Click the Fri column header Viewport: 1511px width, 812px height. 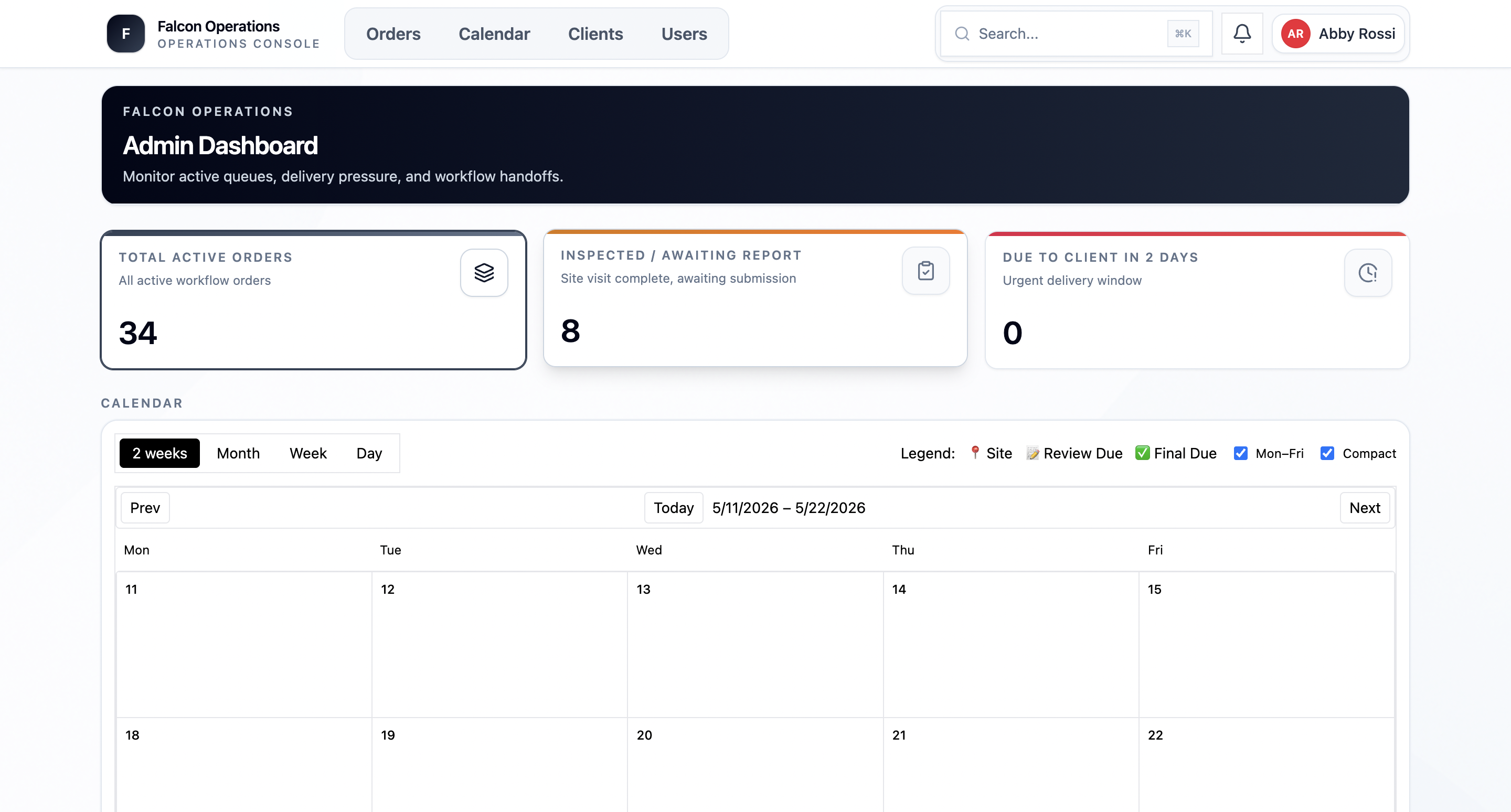click(x=1155, y=550)
